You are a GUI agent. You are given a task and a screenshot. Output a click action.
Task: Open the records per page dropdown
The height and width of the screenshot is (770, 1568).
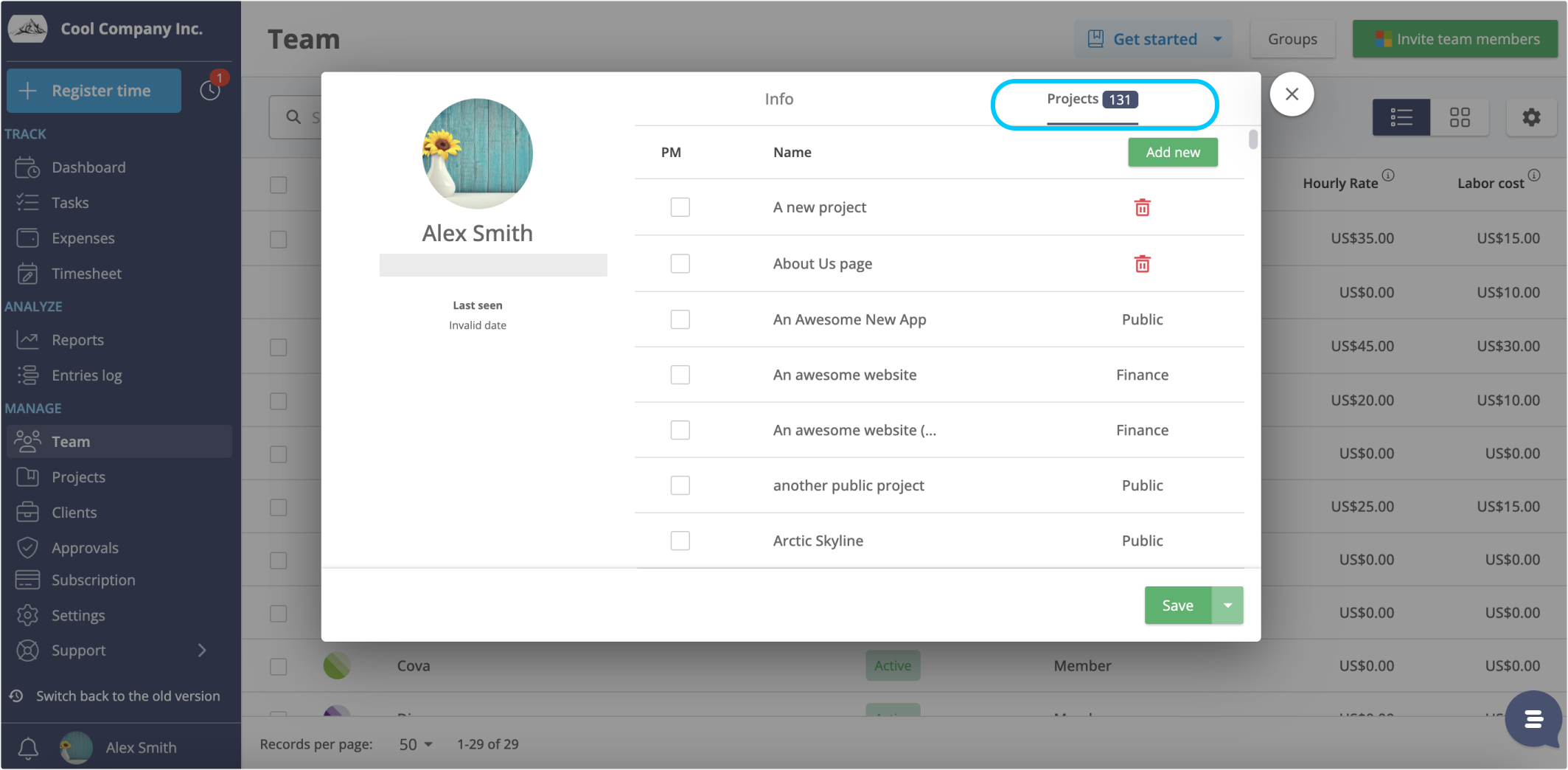[414, 744]
